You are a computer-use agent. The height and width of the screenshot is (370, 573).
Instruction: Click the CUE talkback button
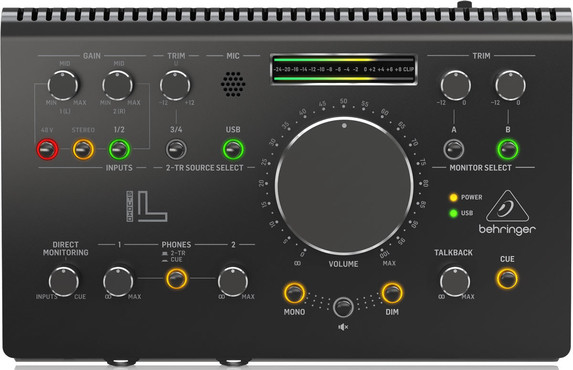(x=507, y=279)
